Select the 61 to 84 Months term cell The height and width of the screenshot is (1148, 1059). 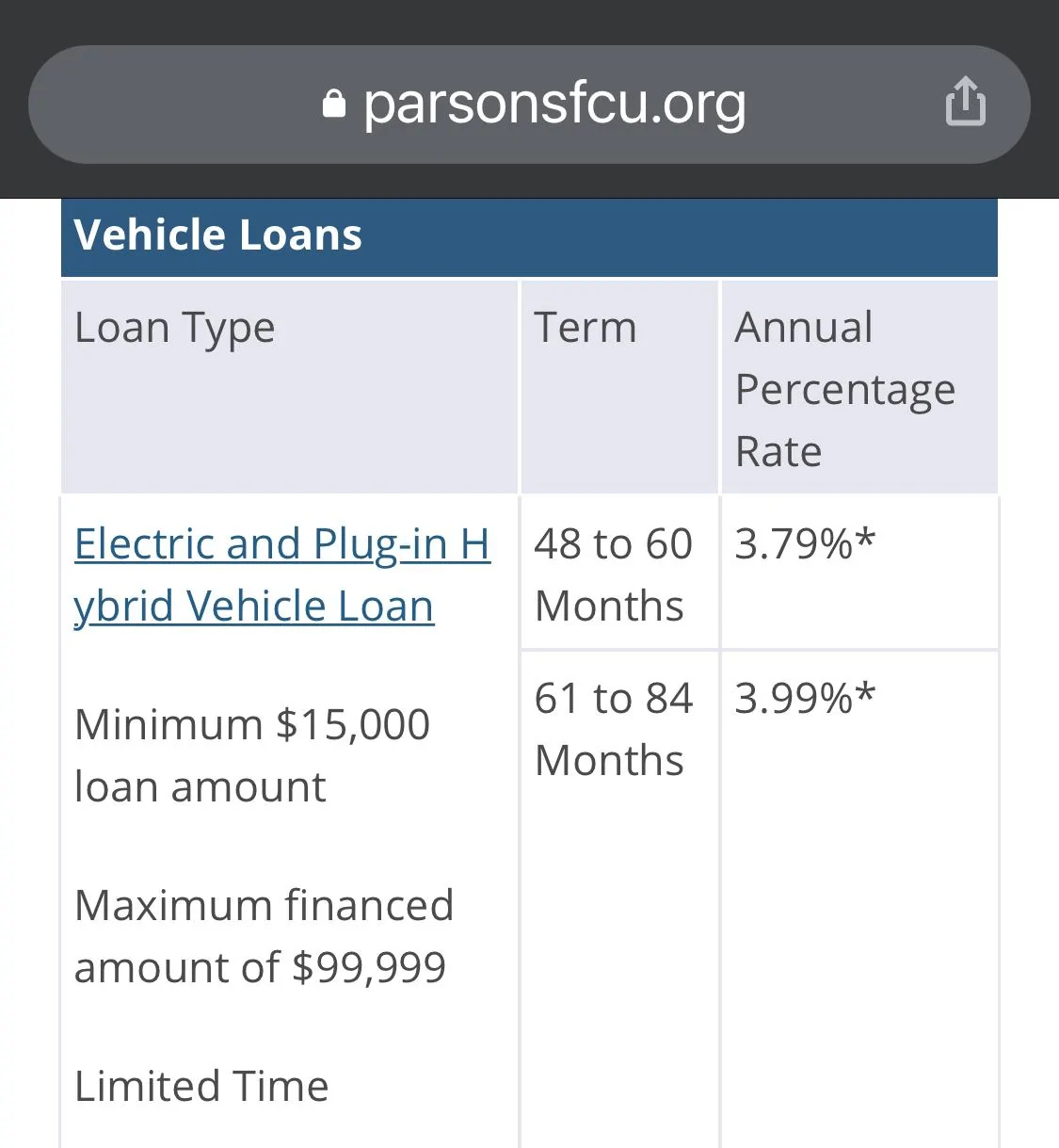coord(619,728)
